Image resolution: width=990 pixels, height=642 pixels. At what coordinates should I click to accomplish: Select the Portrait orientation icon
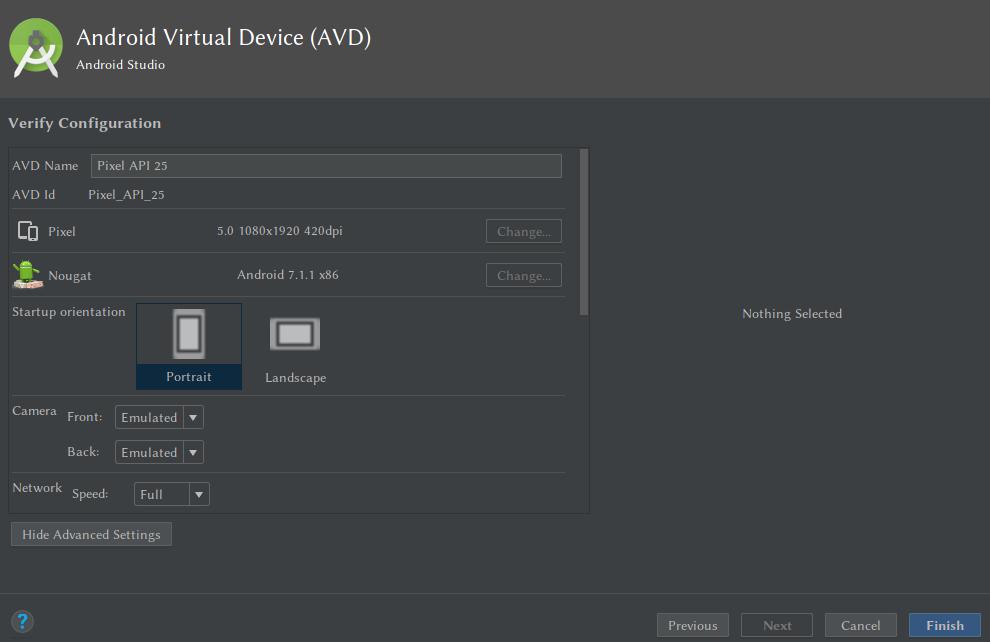coord(188,333)
